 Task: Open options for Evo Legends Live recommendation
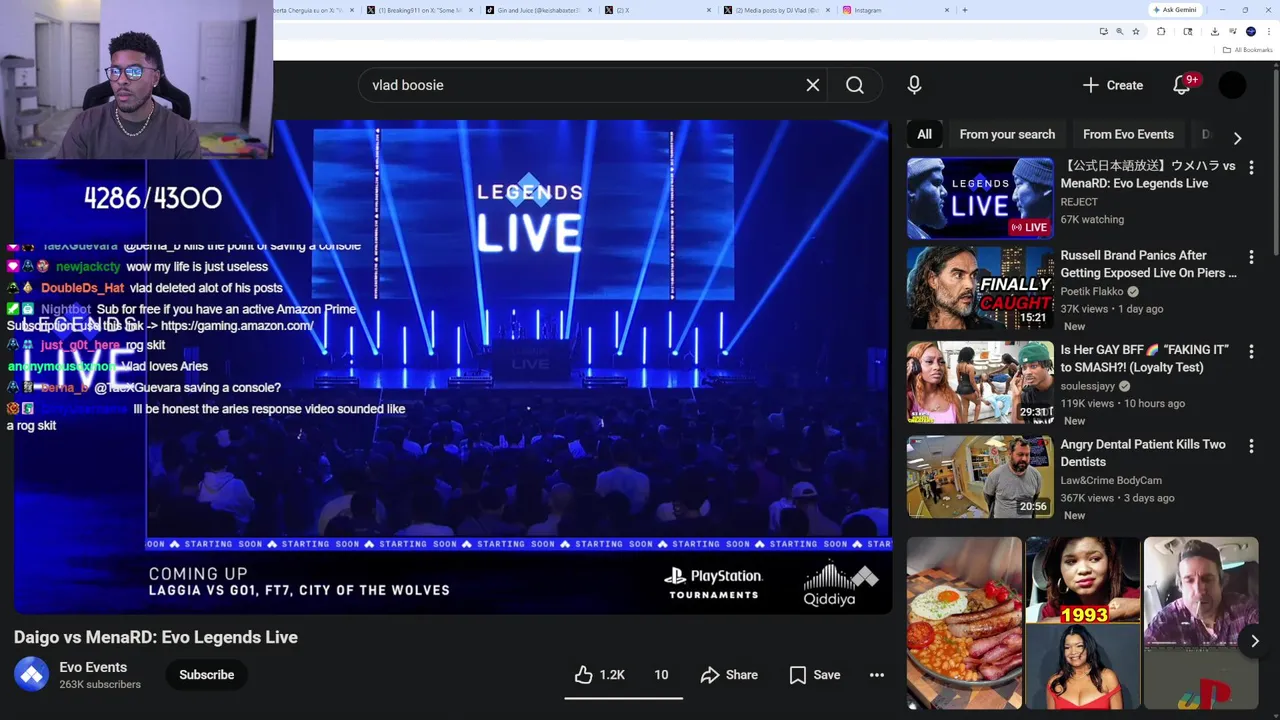(x=1251, y=168)
